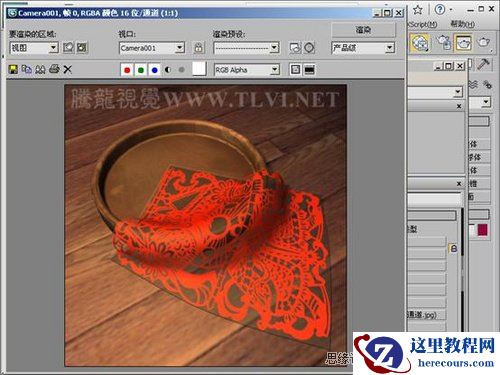Open the MAXScript menu
Screen dimensions: 500x375
click(423, 24)
